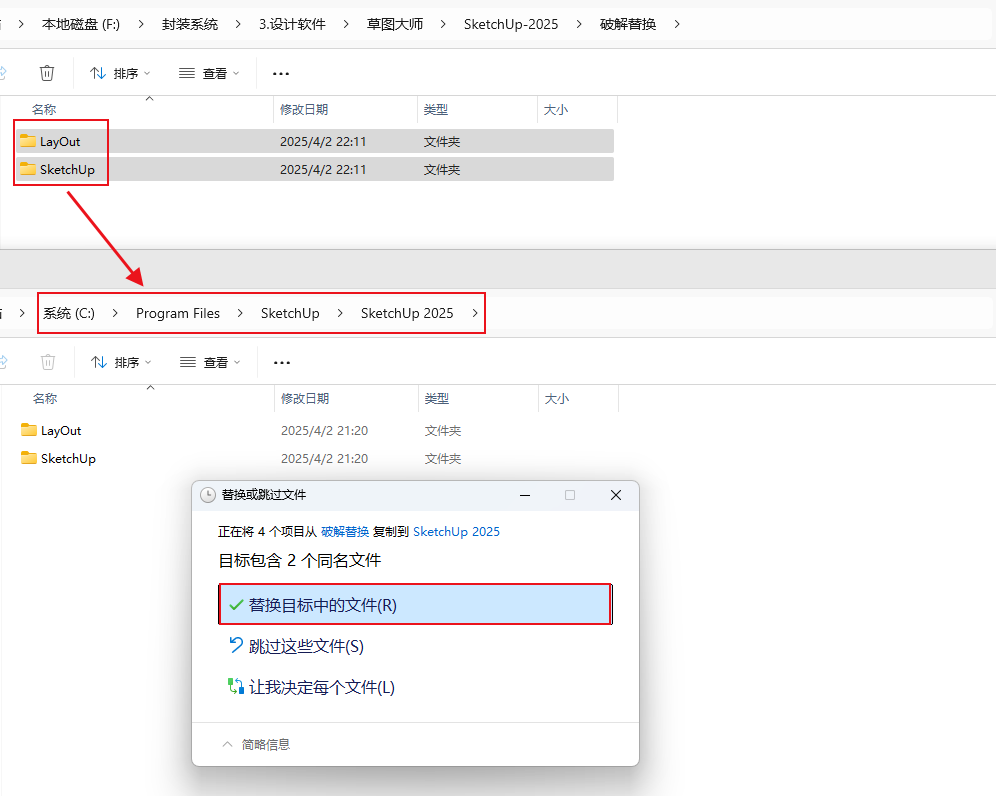The width and height of the screenshot is (996, 796).
Task: Open the 排序 sort dropdown in the 破解替换 window
Action: pos(120,74)
